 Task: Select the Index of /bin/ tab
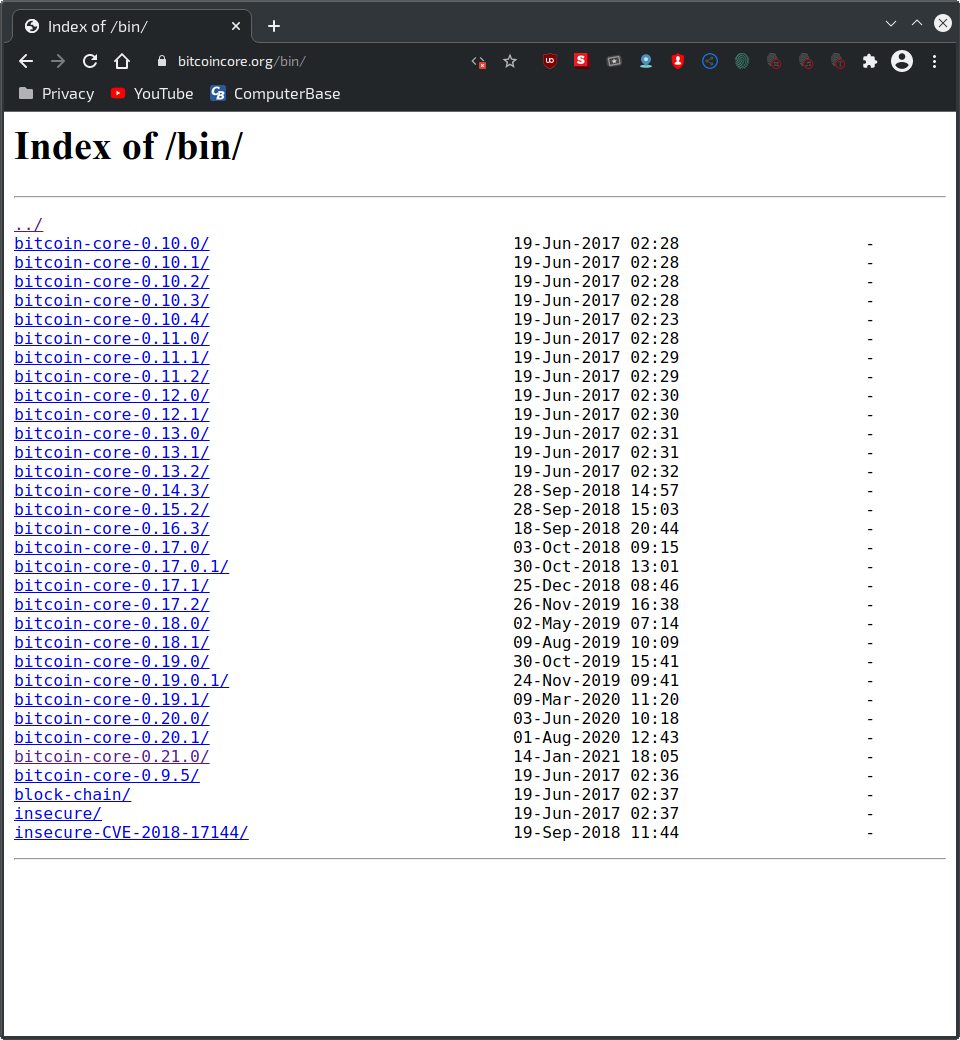(131, 27)
